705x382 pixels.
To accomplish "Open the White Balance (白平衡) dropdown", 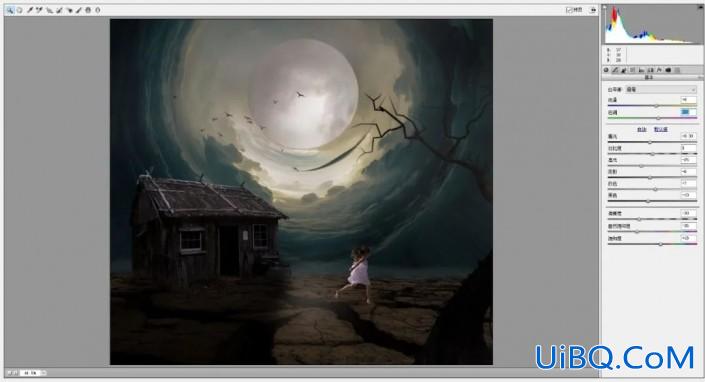I will (660, 89).
